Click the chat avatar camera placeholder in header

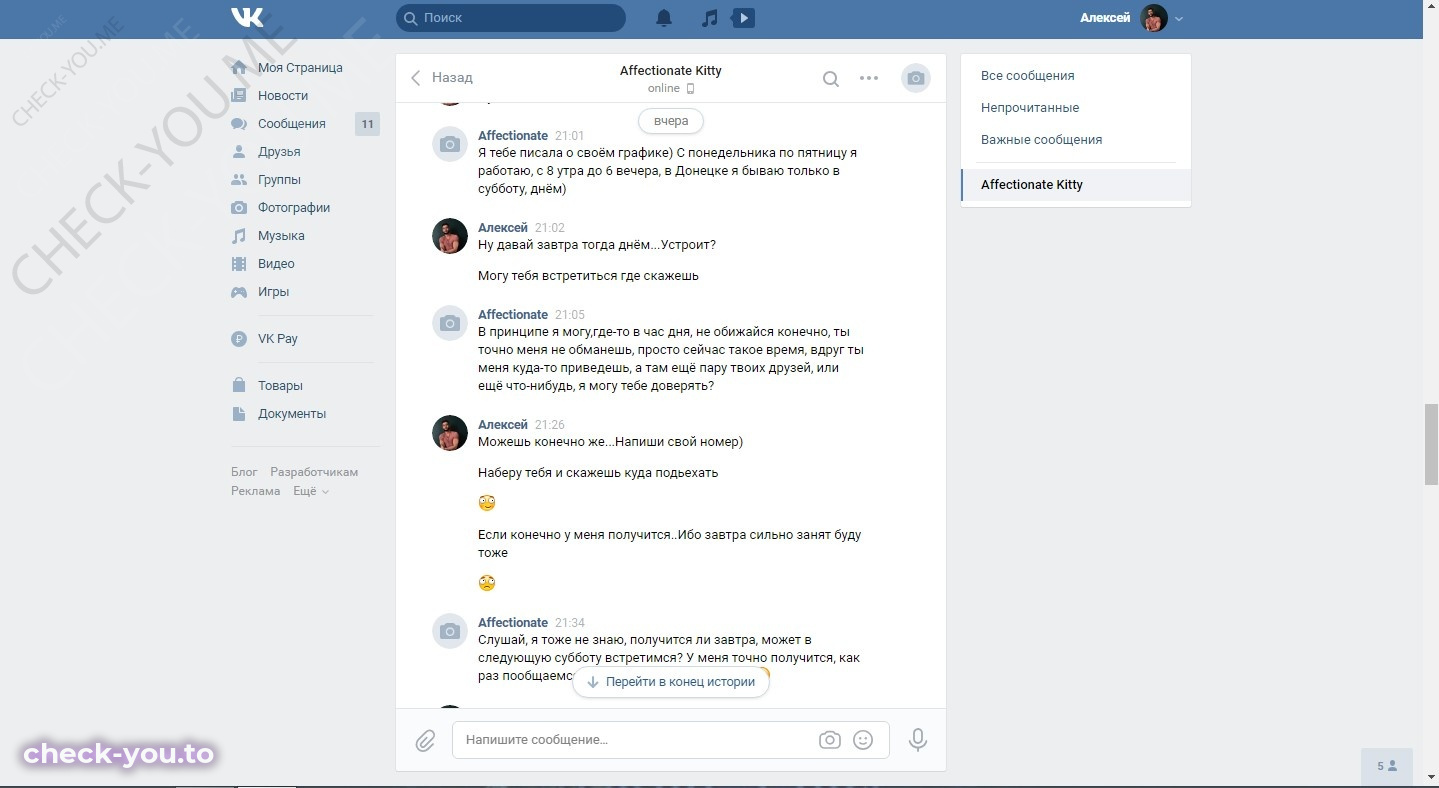point(916,78)
